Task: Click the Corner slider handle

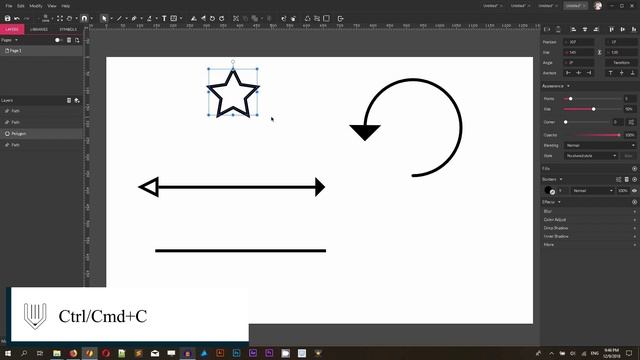Action: coord(566,122)
